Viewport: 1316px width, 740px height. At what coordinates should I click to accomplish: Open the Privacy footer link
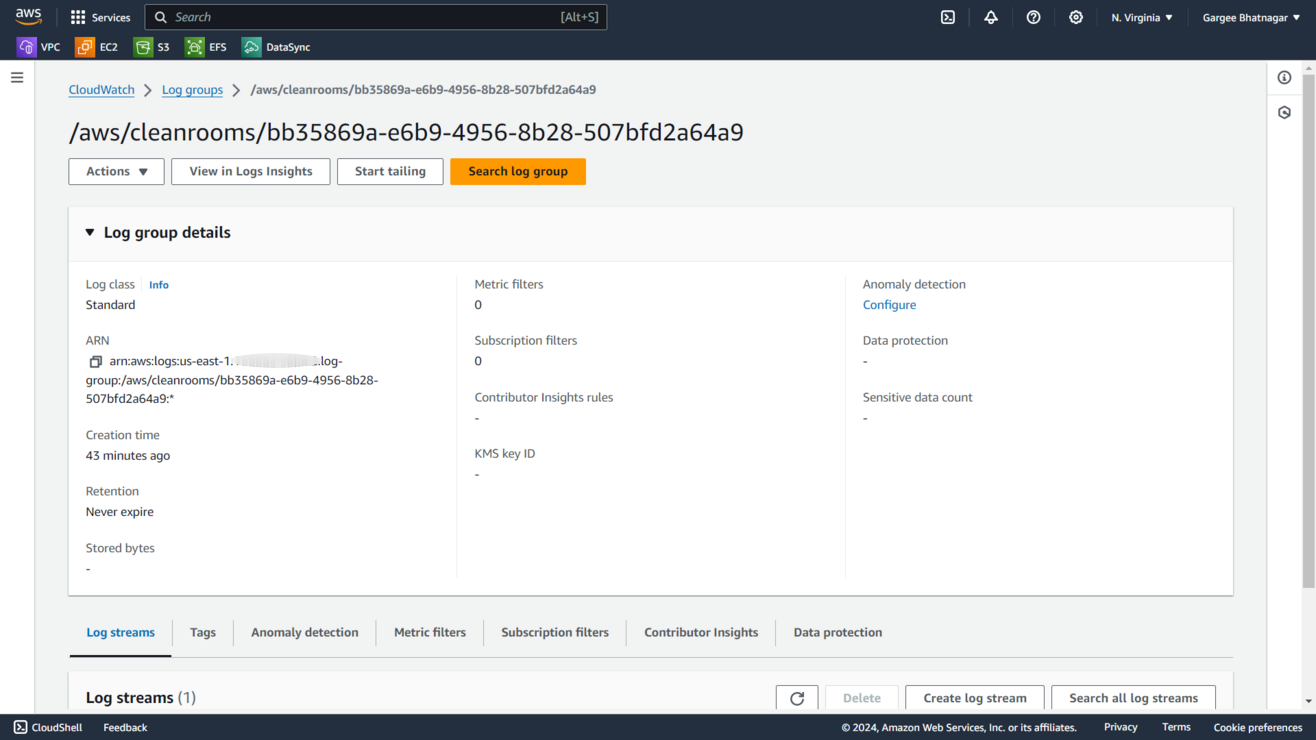point(1120,727)
